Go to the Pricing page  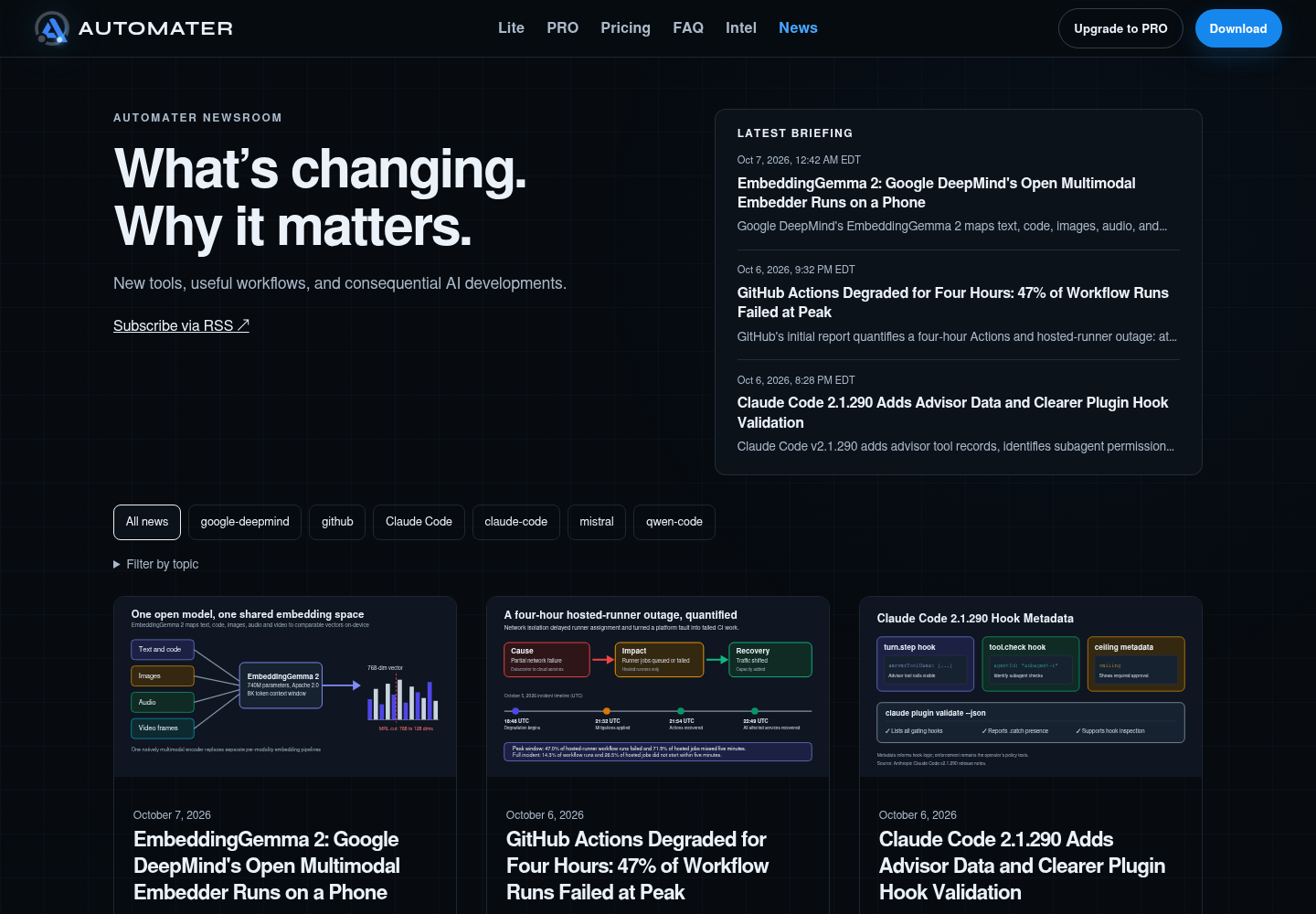tap(625, 28)
